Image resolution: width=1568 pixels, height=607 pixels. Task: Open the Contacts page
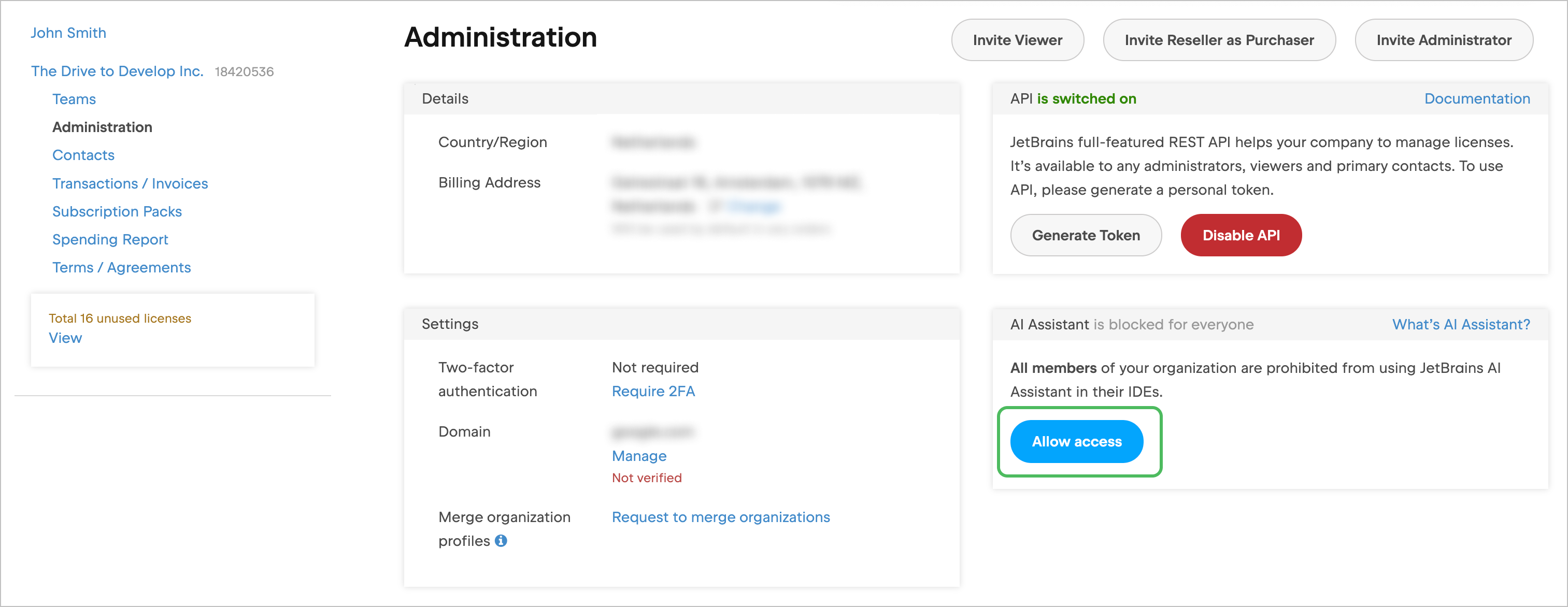pyautogui.click(x=83, y=155)
